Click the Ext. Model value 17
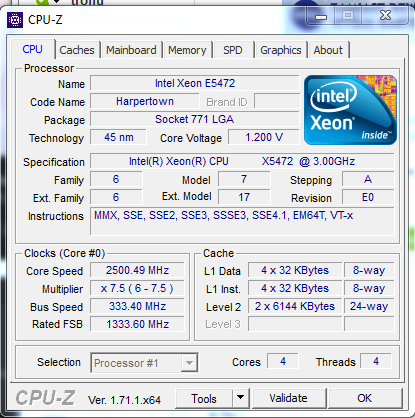415x418 pixels. 244,197
